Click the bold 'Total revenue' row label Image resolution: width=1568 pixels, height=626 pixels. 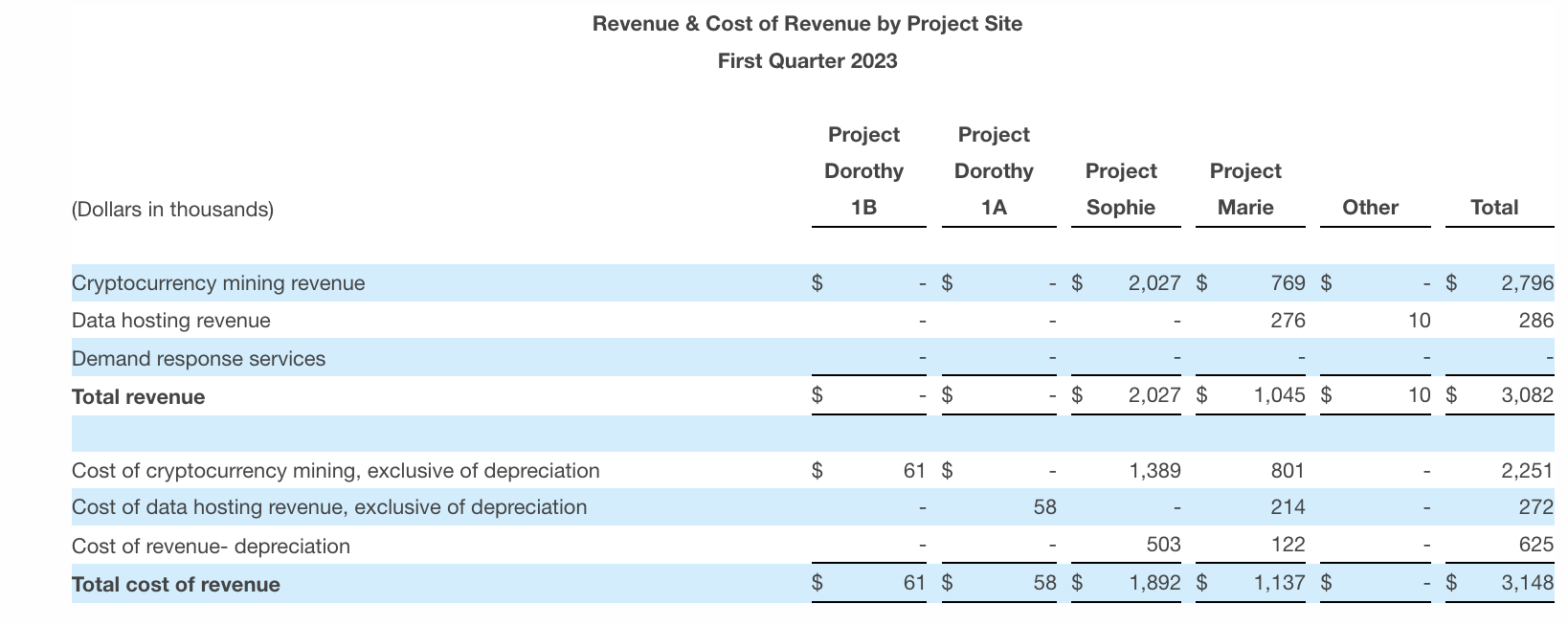(x=139, y=397)
